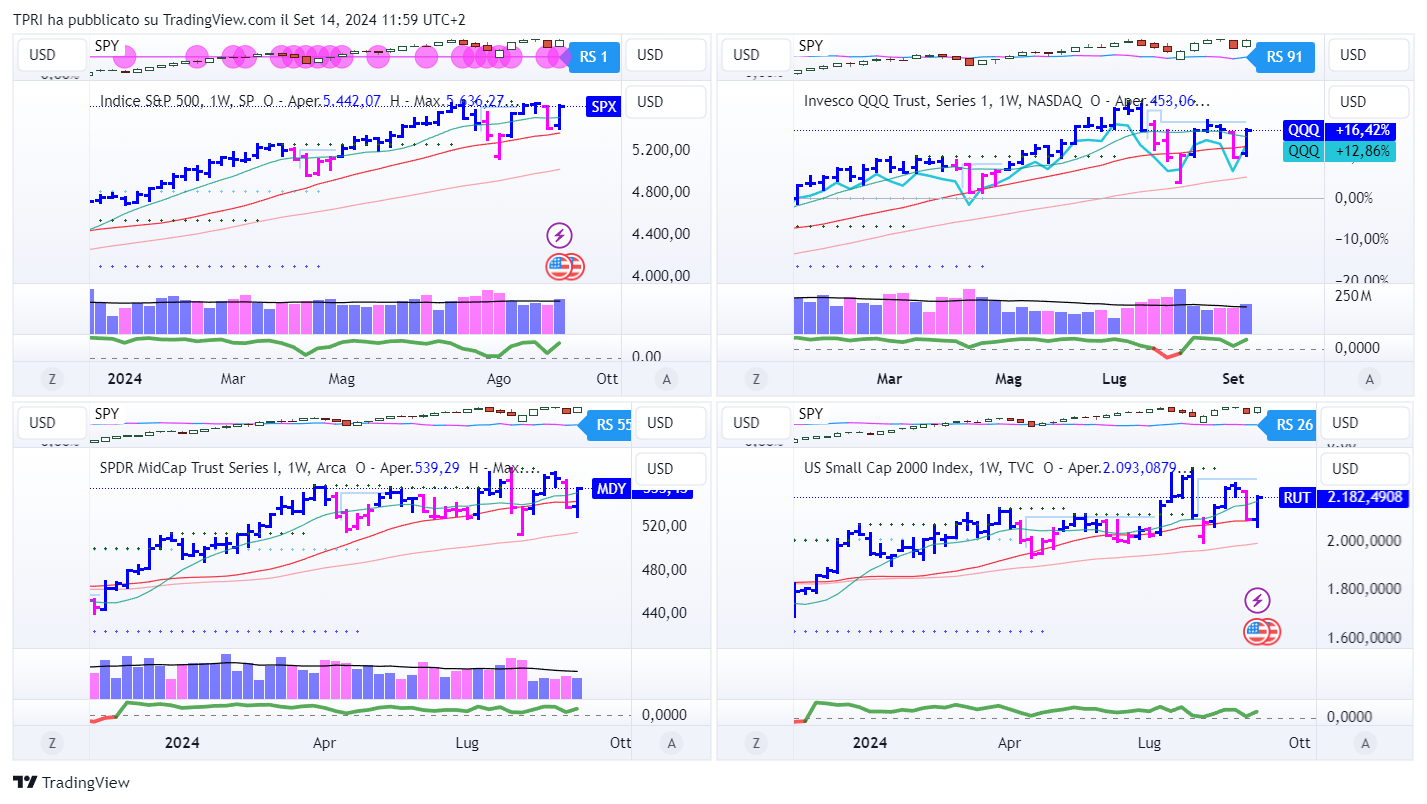Open left USD currency selector on MidCap chart
Viewport: 1427px width, 804px height.
coord(42,423)
